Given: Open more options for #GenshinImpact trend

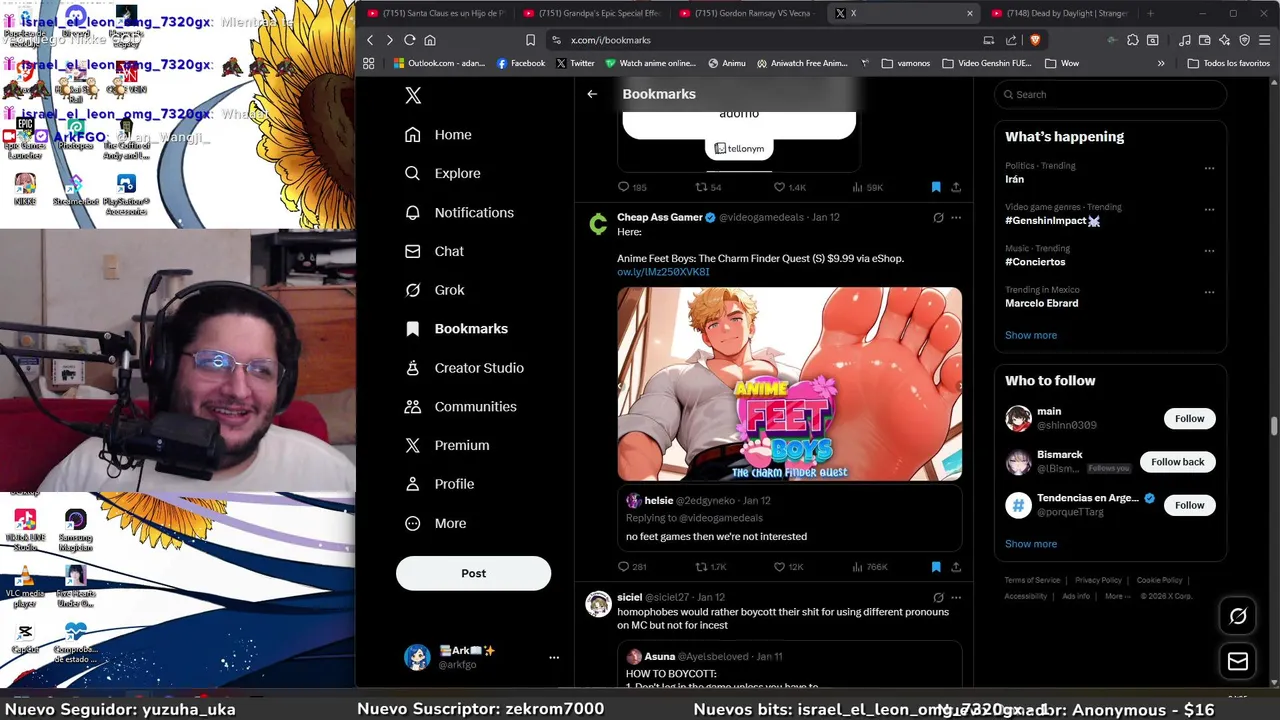Looking at the screenshot, I should 1209,209.
